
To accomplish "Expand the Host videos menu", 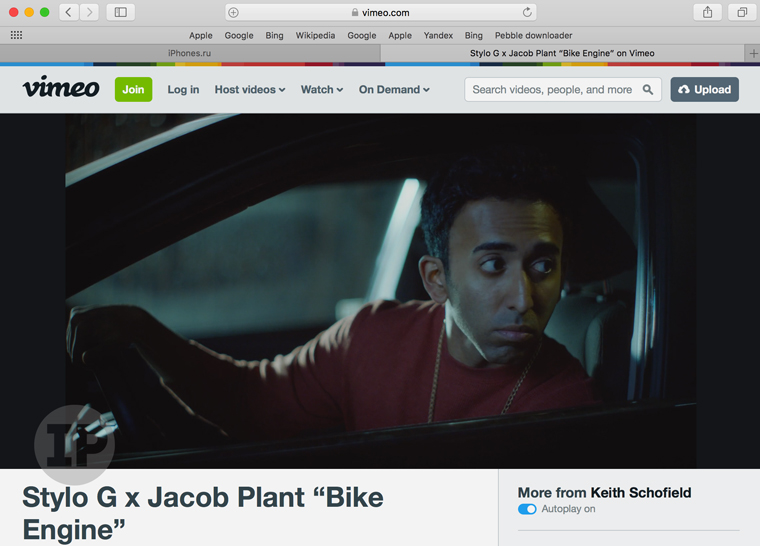I will (x=250, y=90).
